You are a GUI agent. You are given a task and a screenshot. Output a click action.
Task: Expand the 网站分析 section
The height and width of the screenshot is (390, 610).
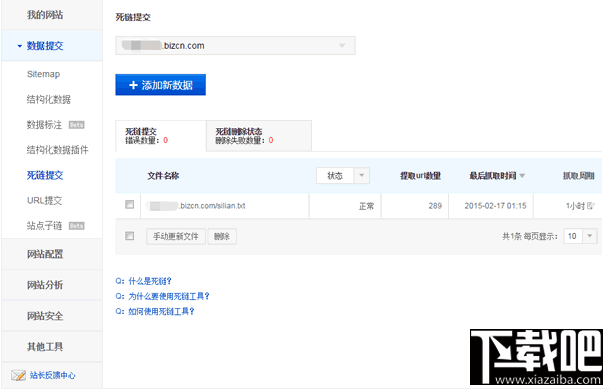tap(45, 285)
